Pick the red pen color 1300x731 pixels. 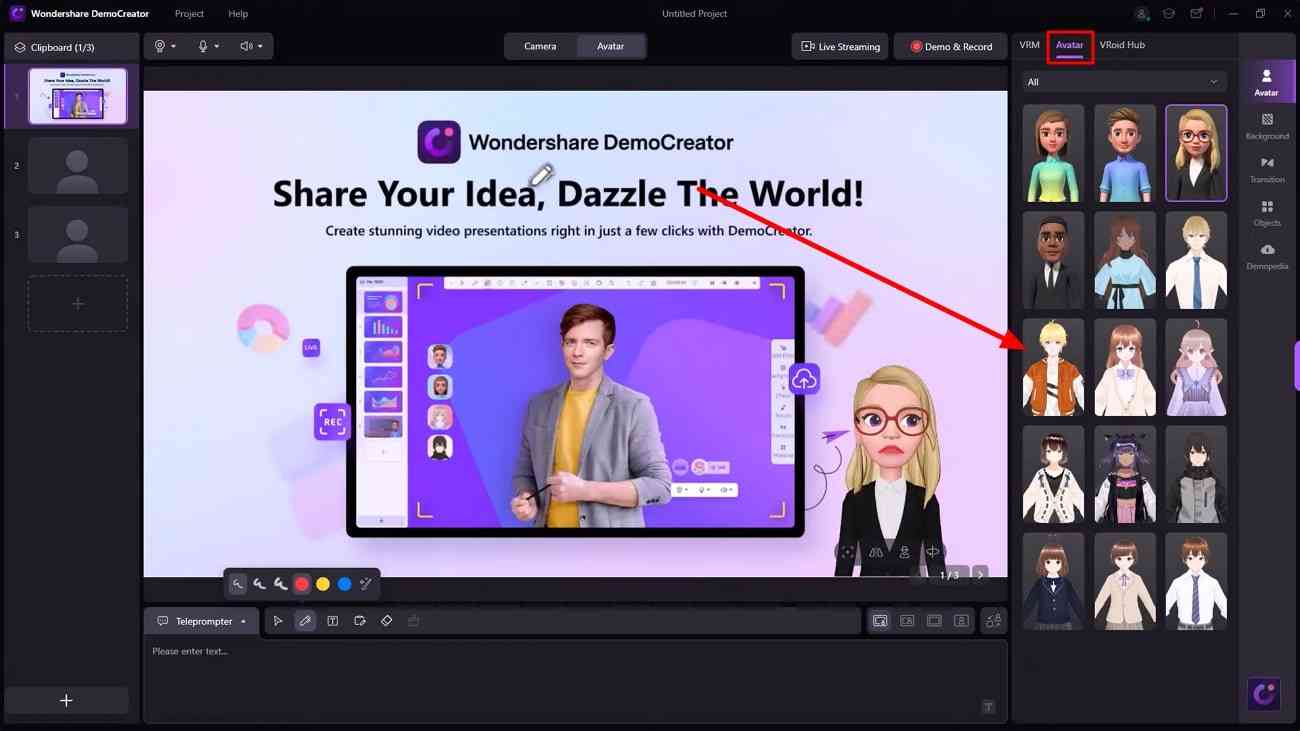pyautogui.click(x=301, y=584)
